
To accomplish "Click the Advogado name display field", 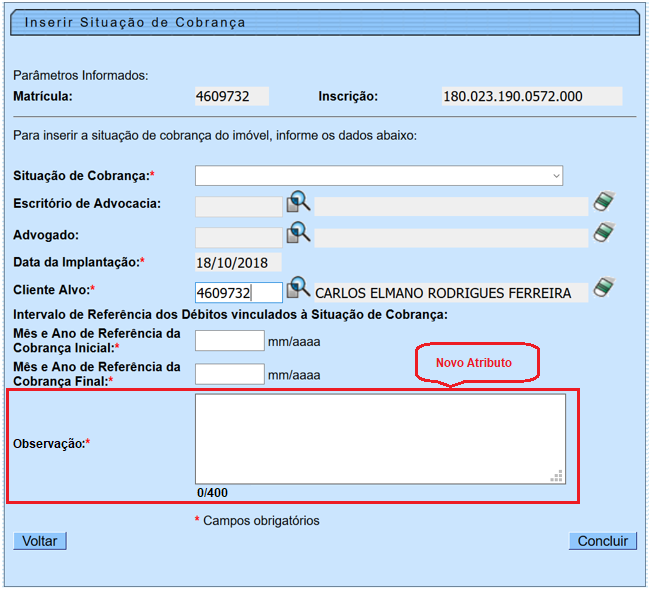I will click(451, 237).
